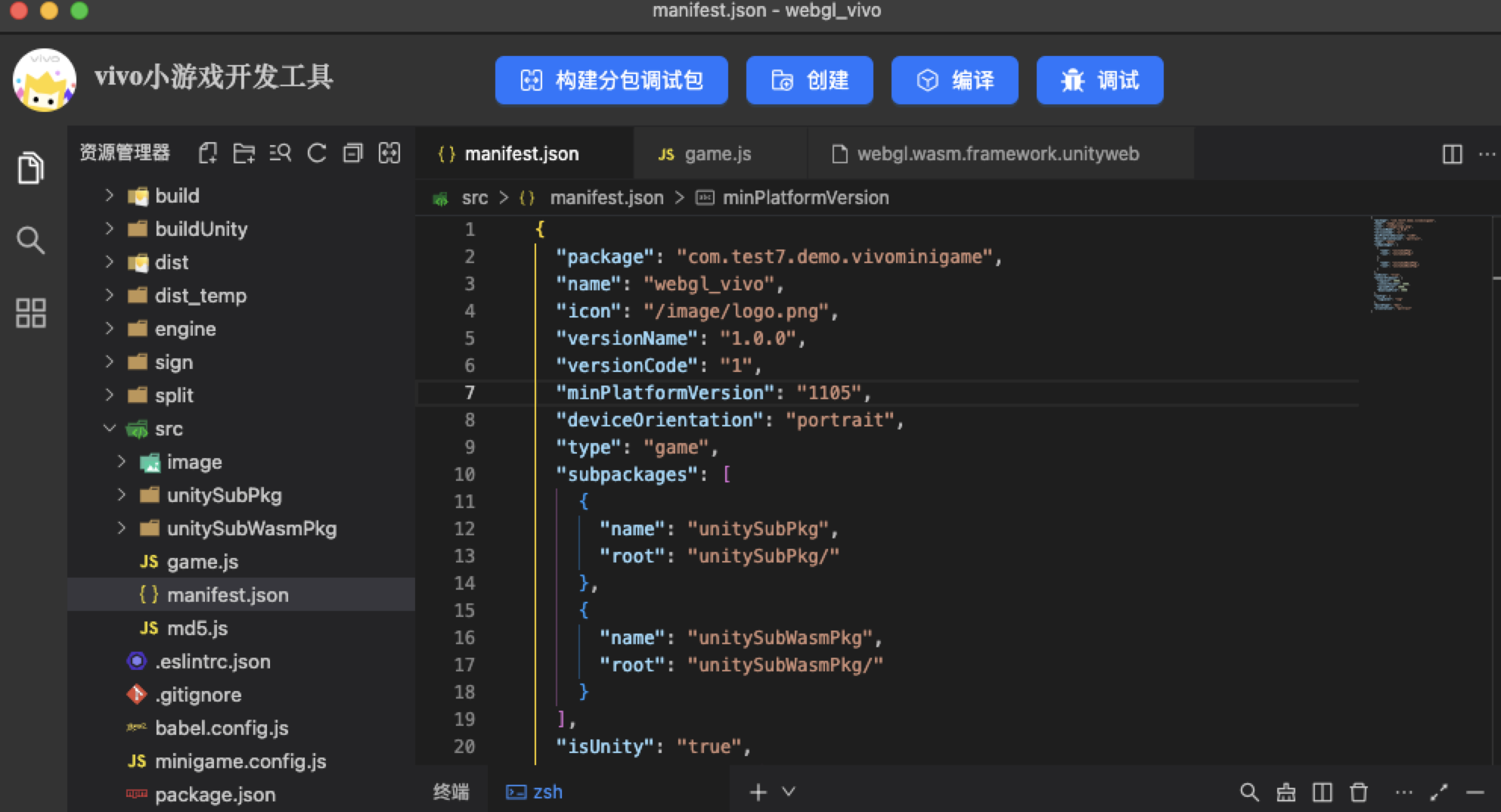The width and height of the screenshot is (1501, 812).
Task: Refresh the explorer file tree
Action: pos(317,153)
